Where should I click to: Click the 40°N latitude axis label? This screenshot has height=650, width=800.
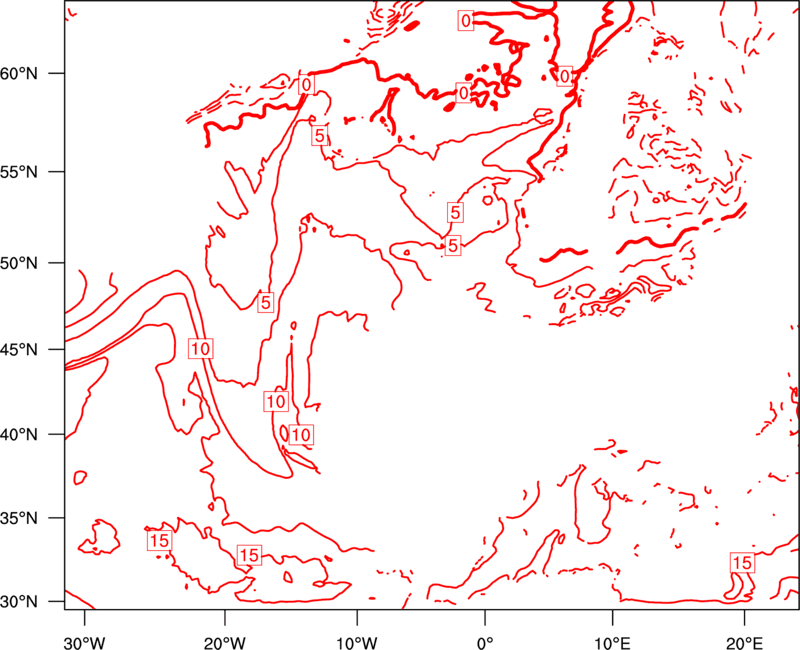click(x=30, y=435)
